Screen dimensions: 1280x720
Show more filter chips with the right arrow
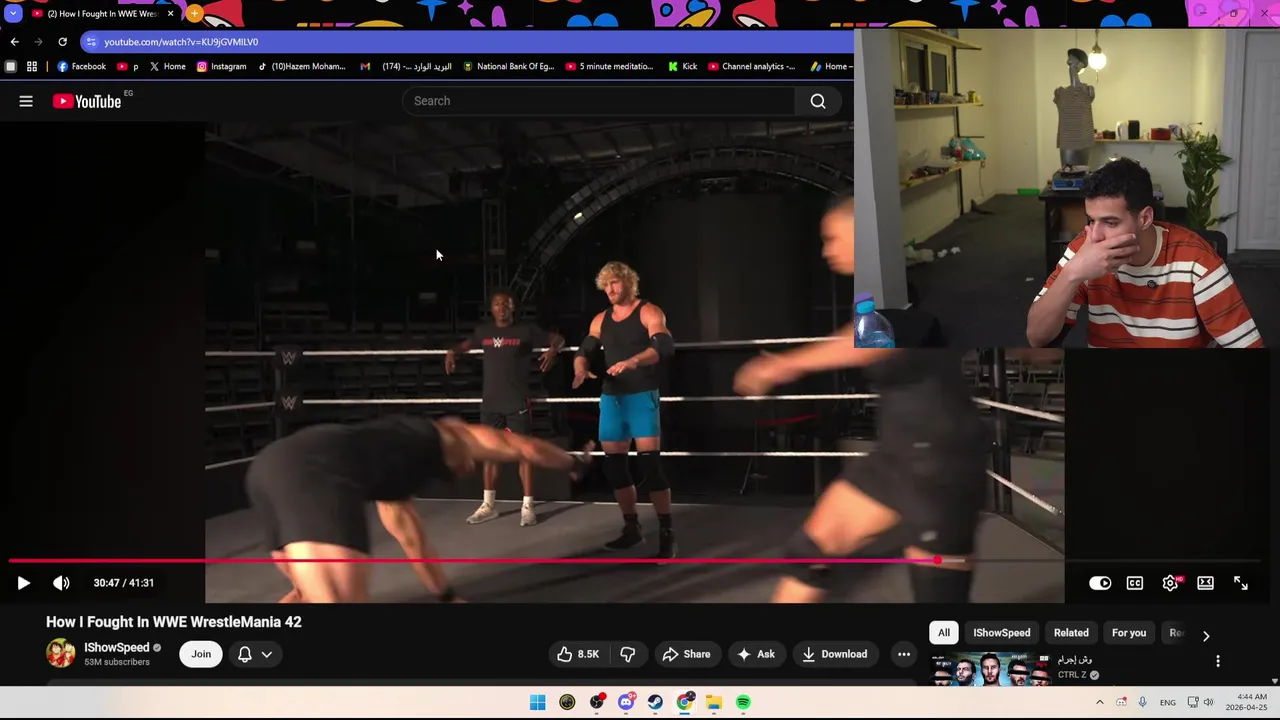tap(1206, 635)
